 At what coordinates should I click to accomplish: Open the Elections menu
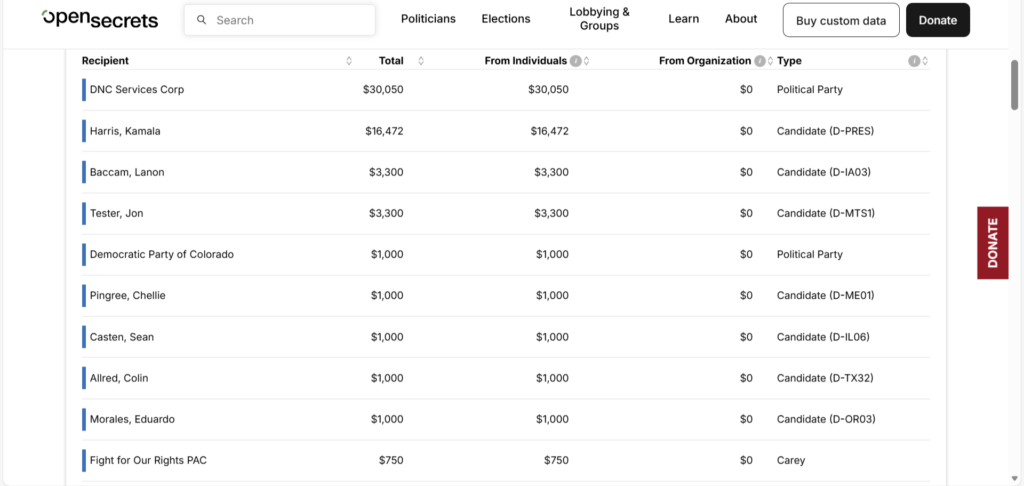click(x=506, y=19)
